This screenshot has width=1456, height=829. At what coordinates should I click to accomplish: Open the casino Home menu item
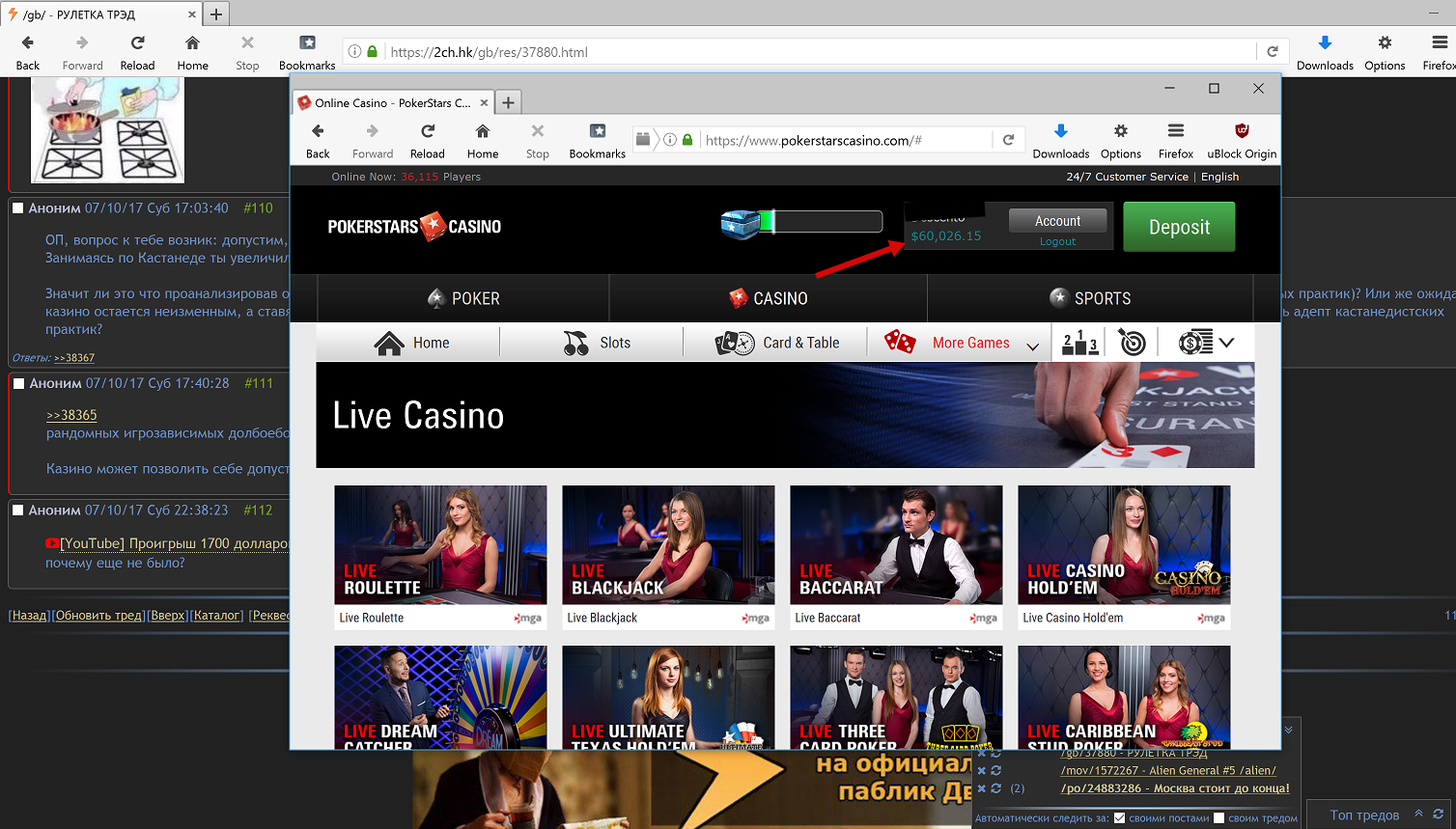[x=411, y=343]
